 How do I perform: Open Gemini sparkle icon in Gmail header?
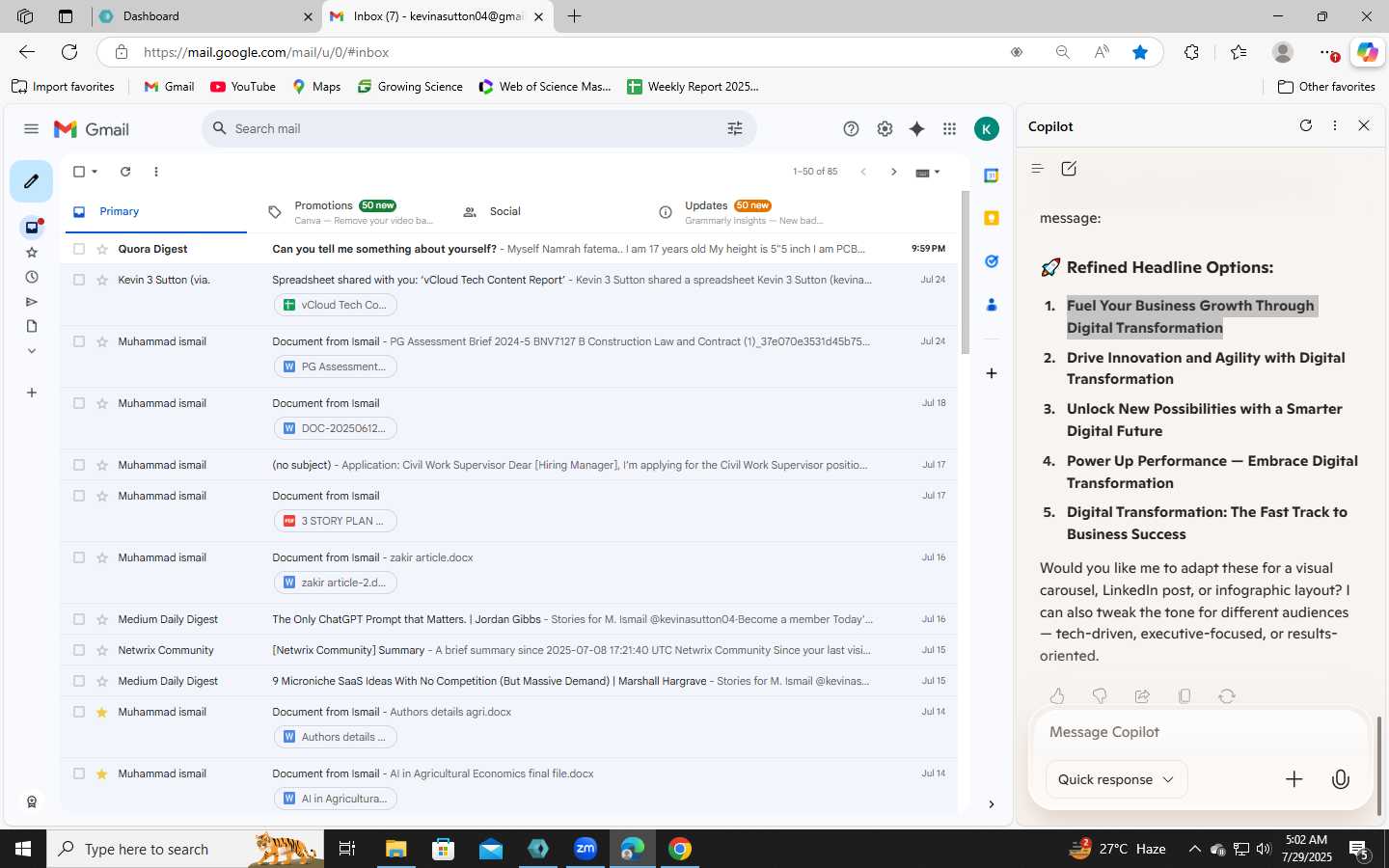click(x=917, y=129)
